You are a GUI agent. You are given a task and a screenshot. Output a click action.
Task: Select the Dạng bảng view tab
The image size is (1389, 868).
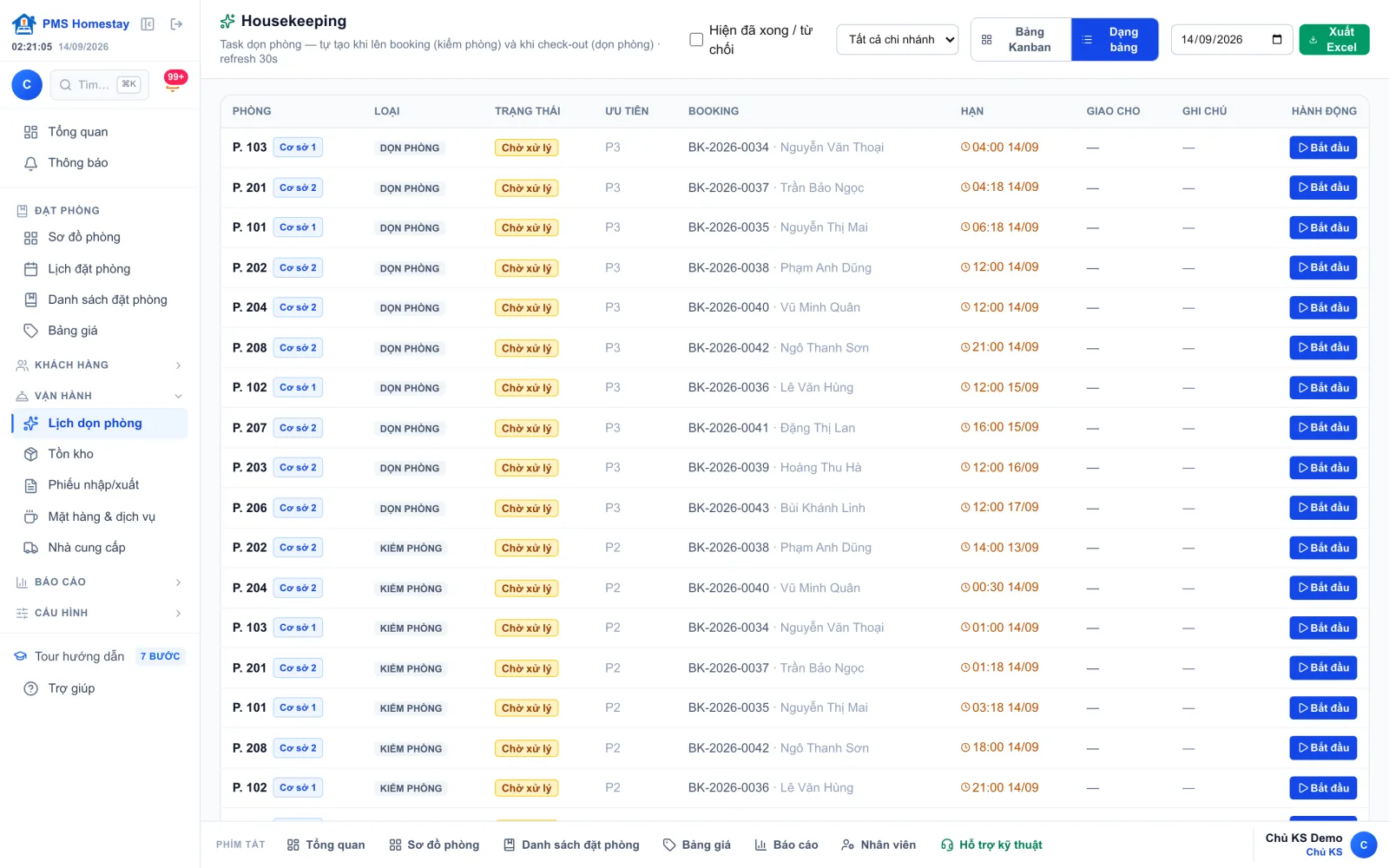[1115, 40]
